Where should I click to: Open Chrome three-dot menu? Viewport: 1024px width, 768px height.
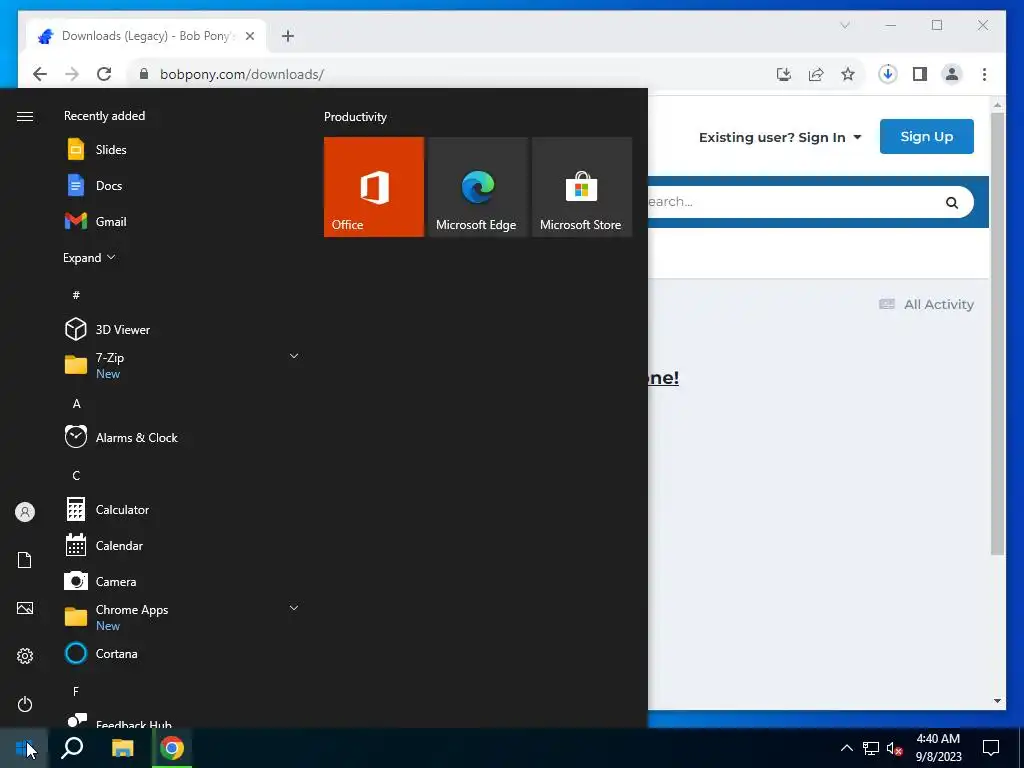pyautogui.click(x=984, y=74)
